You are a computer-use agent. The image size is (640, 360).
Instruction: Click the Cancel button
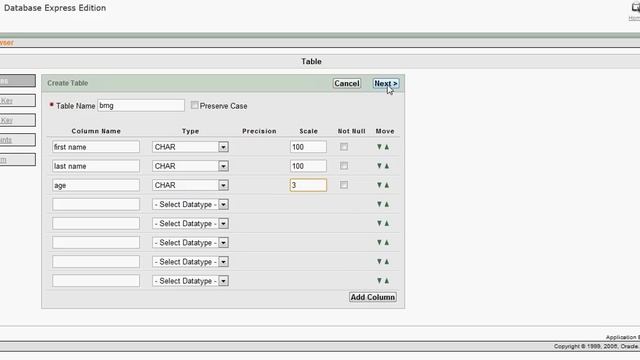(347, 83)
